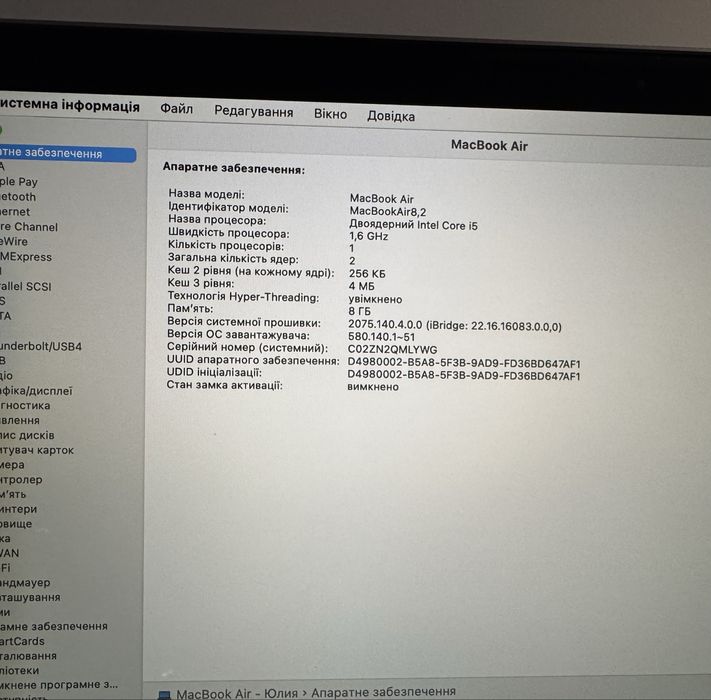Click the OS loader version 580.140.1~51

[x=381, y=337]
